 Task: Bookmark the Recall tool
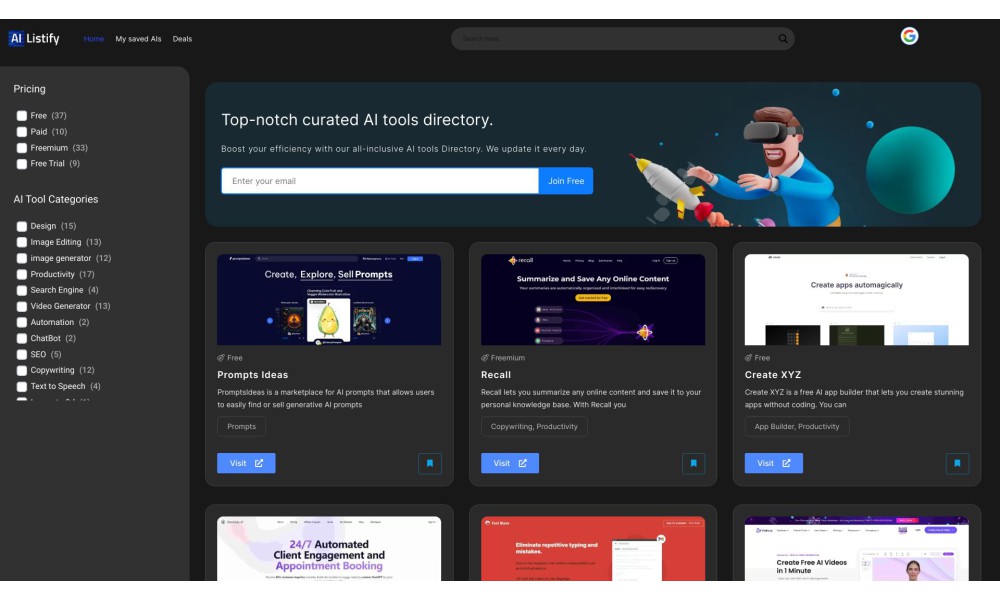coord(693,464)
